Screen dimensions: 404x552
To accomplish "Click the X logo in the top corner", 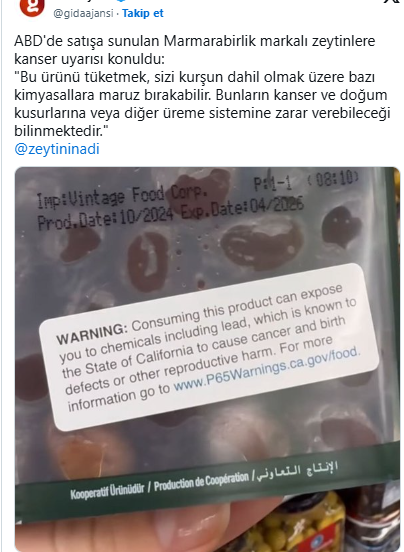I will (x=397, y=2).
